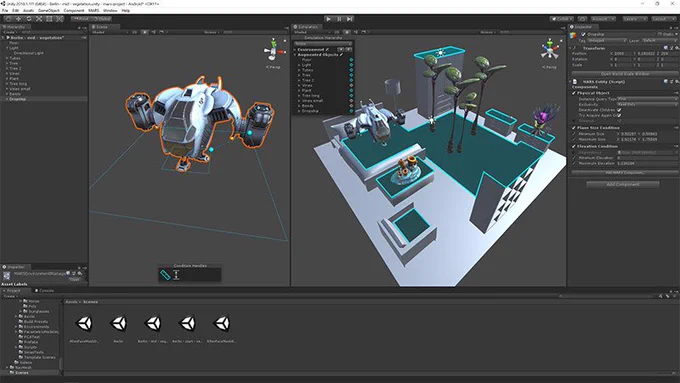Toggle the Physical Object component checkbox

[574, 93]
